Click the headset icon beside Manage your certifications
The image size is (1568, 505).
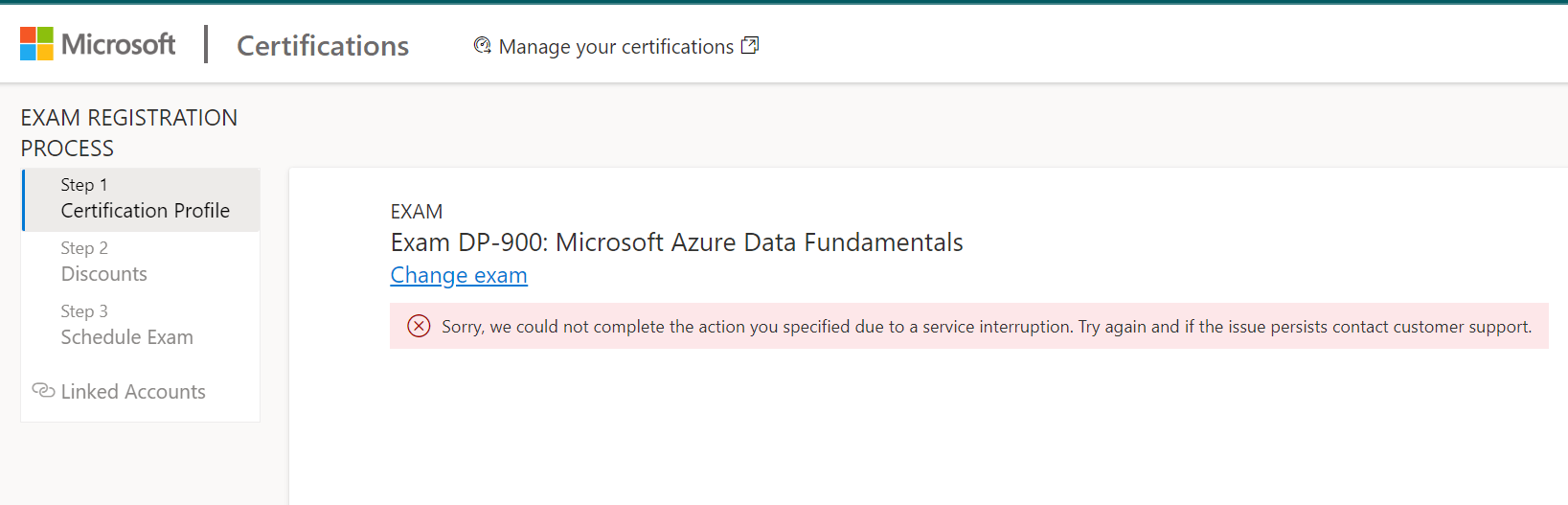click(x=483, y=45)
